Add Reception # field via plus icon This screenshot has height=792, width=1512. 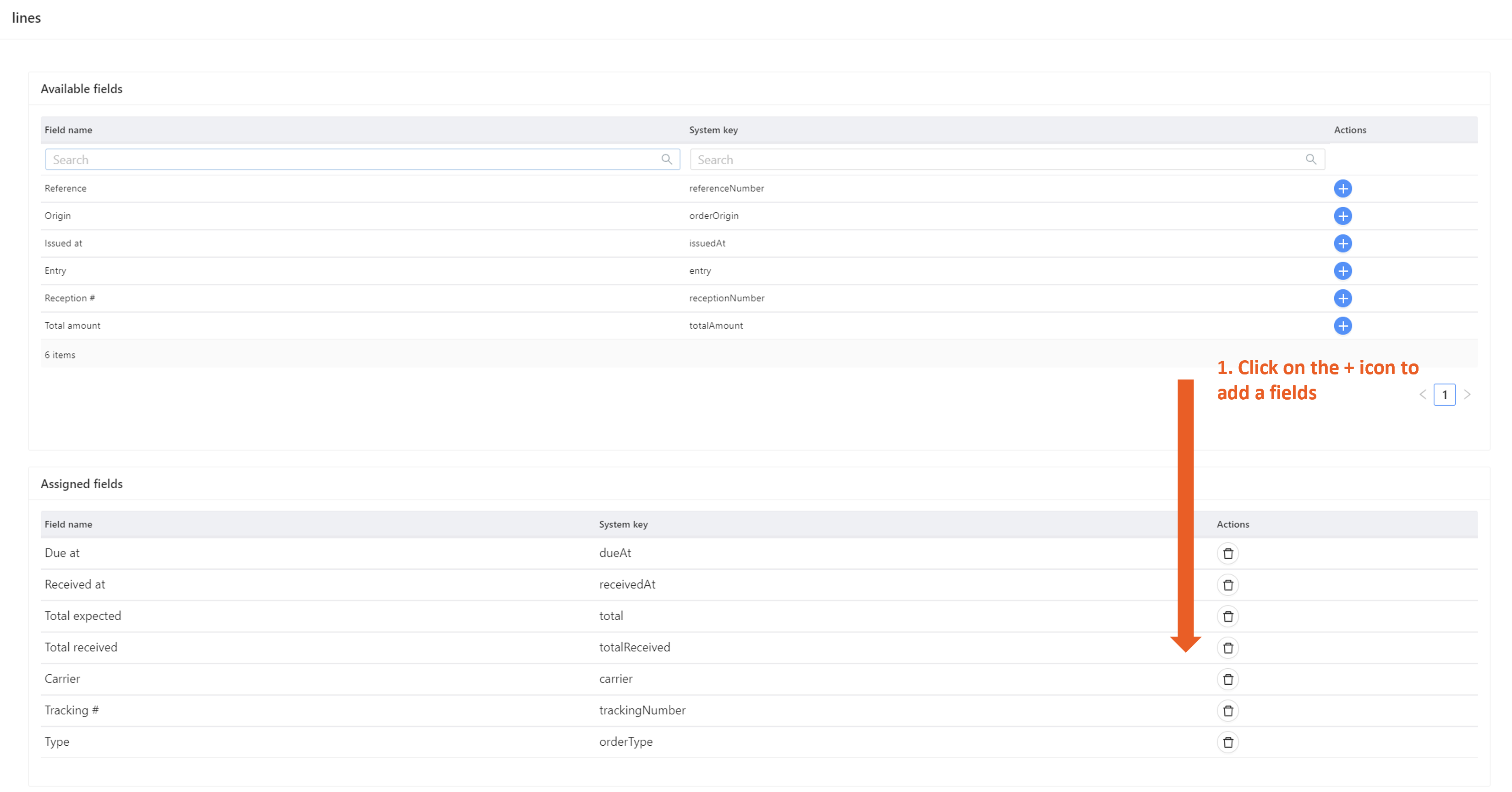pyautogui.click(x=1342, y=298)
